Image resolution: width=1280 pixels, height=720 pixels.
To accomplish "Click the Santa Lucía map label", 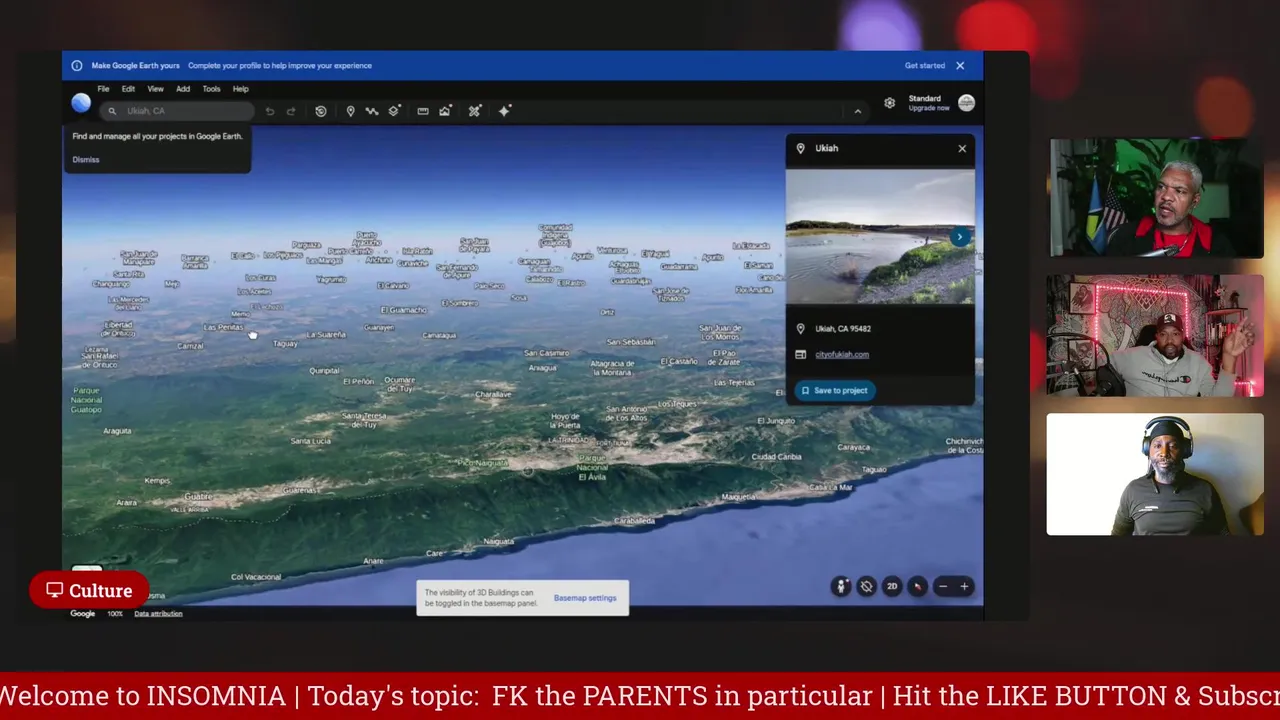I will coord(311,441).
